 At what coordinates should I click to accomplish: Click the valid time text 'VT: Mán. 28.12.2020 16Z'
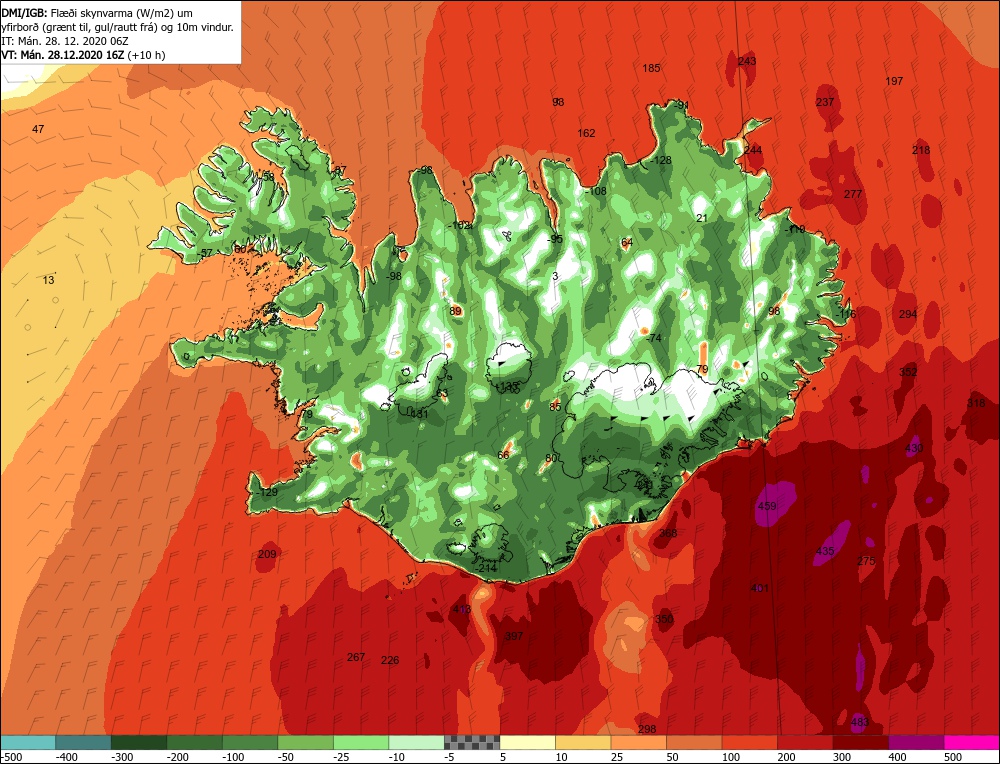tap(62, 55)
